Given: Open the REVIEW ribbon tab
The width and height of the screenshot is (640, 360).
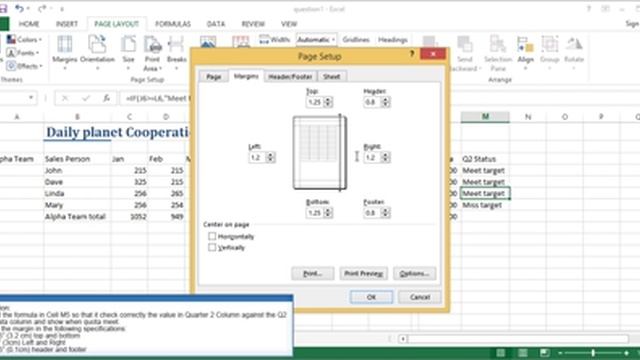Looking at the screenshot, I should tap(253, 24).
